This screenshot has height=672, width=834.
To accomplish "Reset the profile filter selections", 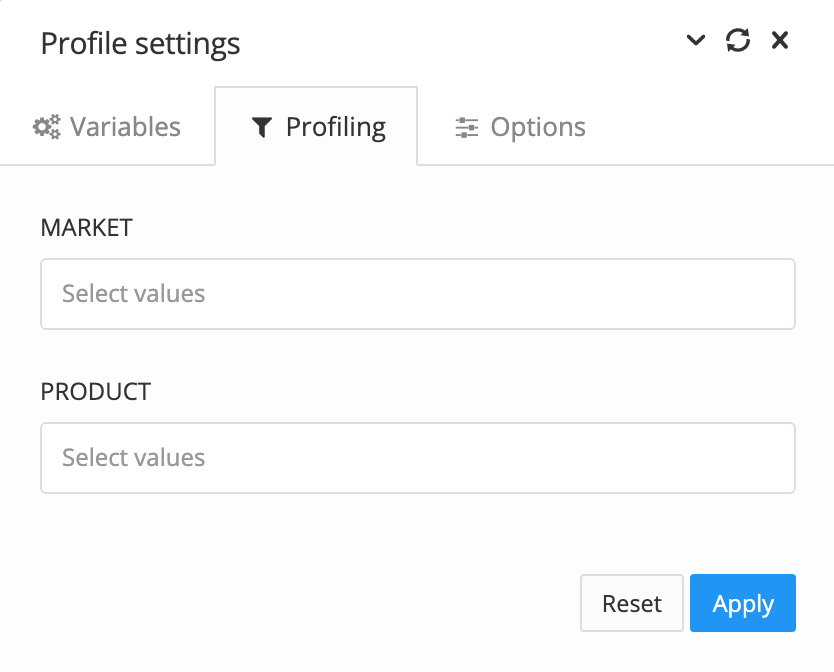I will [631, 603].
